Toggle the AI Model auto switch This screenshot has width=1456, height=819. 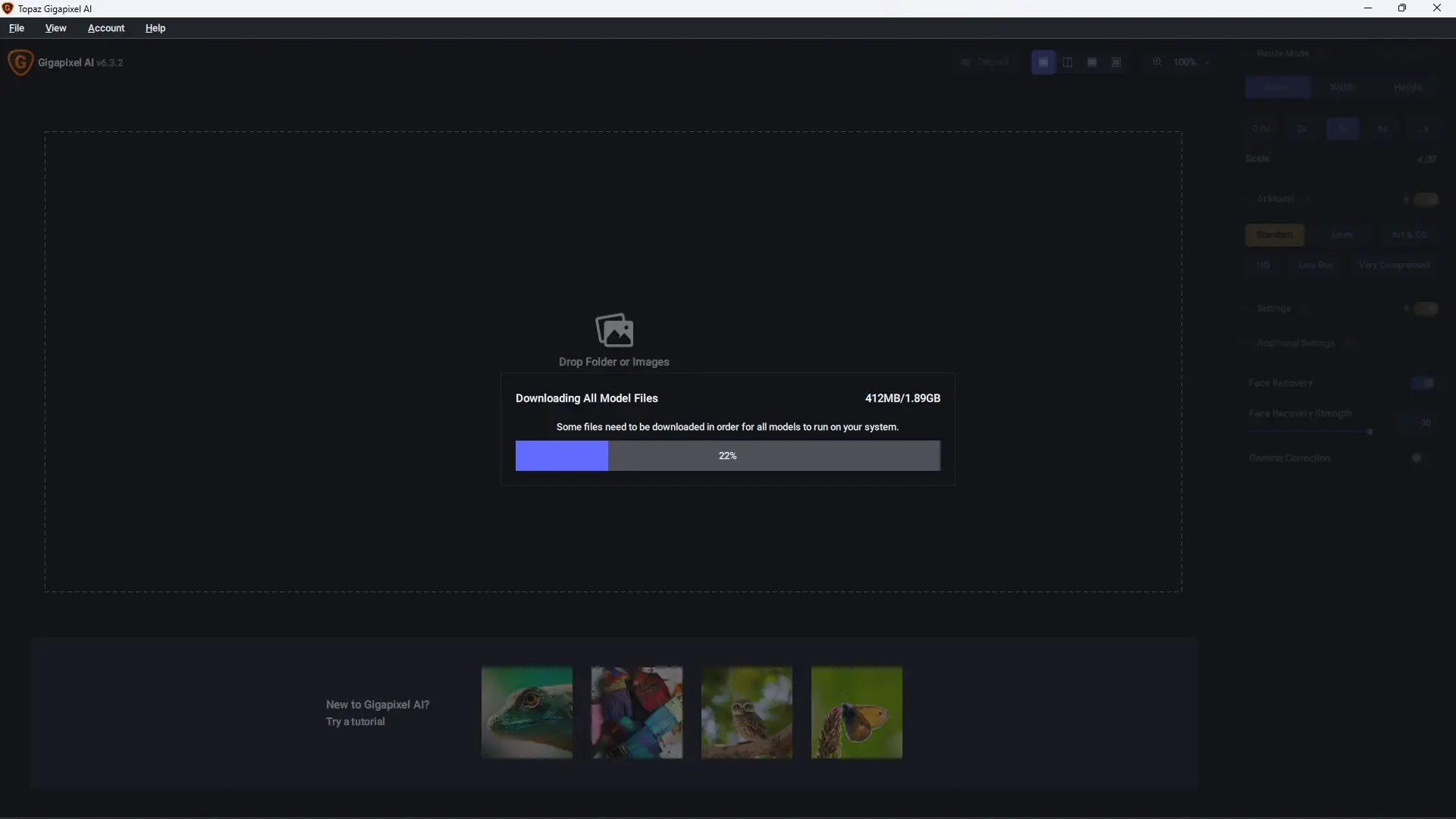(1425, 199)
